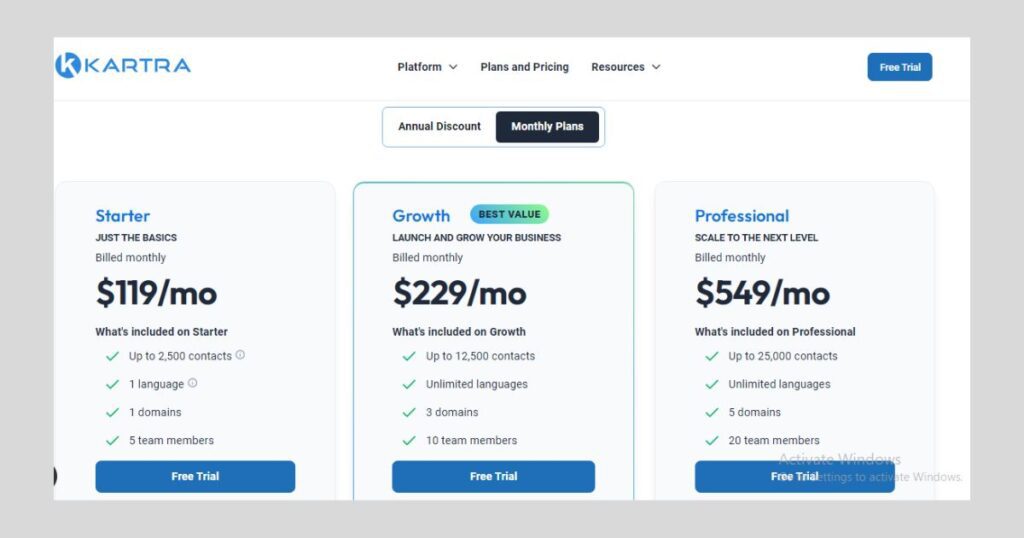The width and height of the screenshot is (1024, 538).
Task: Click the chevron arrow beside Resources
Action: tap(656, 67)
